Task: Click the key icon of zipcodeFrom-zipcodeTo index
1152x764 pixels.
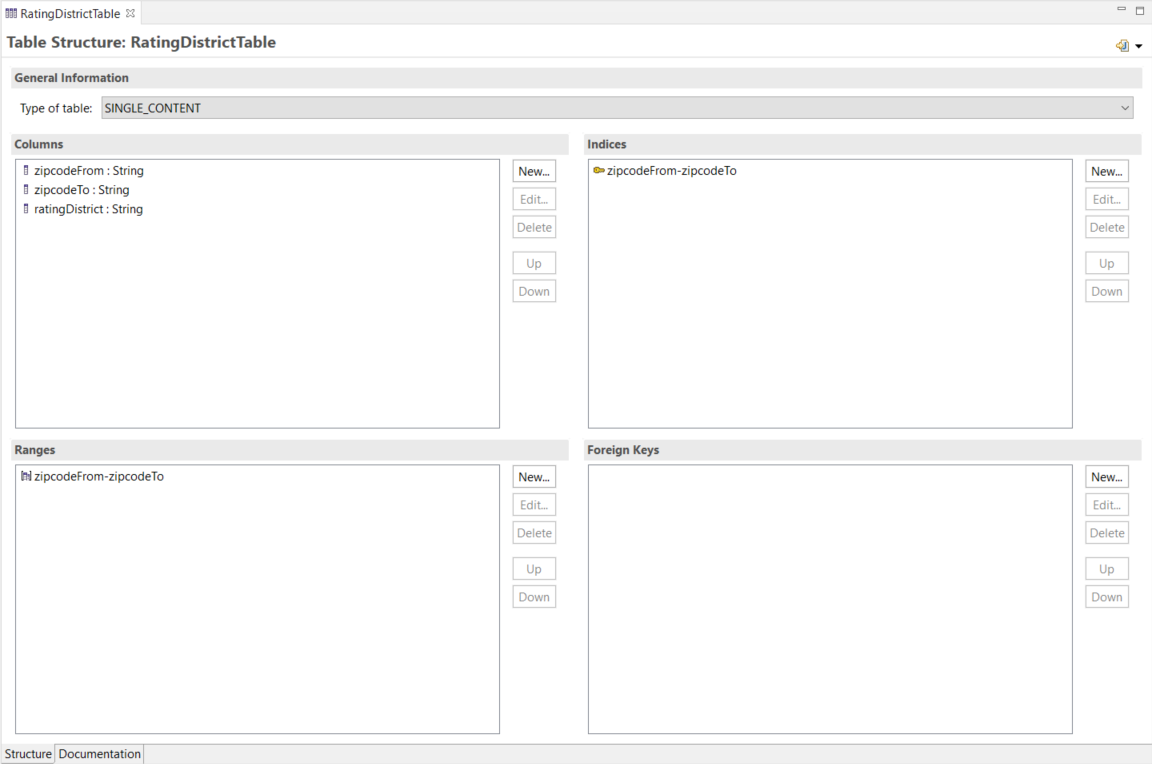Action: [x=598, y=171]
